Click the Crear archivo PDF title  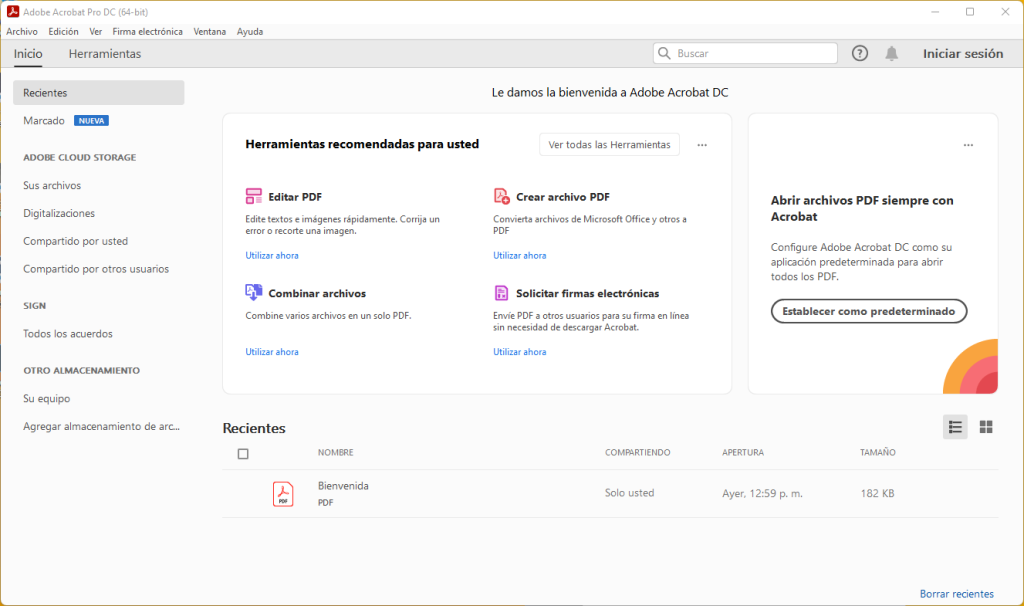coord(562,197)
